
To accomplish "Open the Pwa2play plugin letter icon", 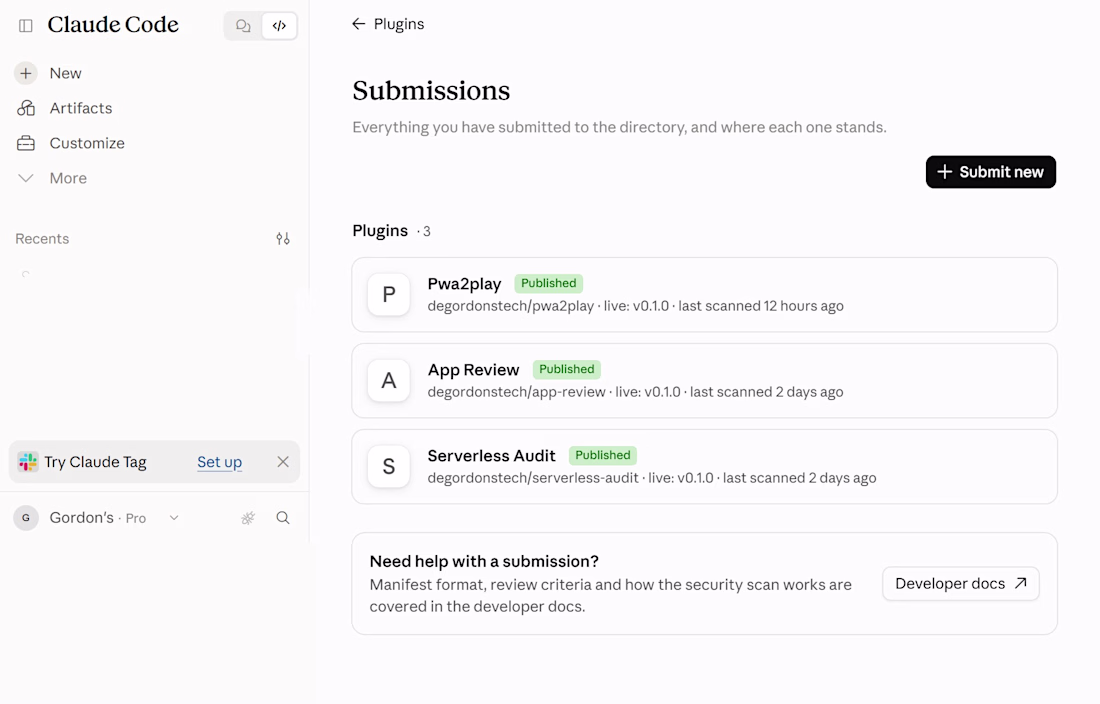I will click(389, 295).
